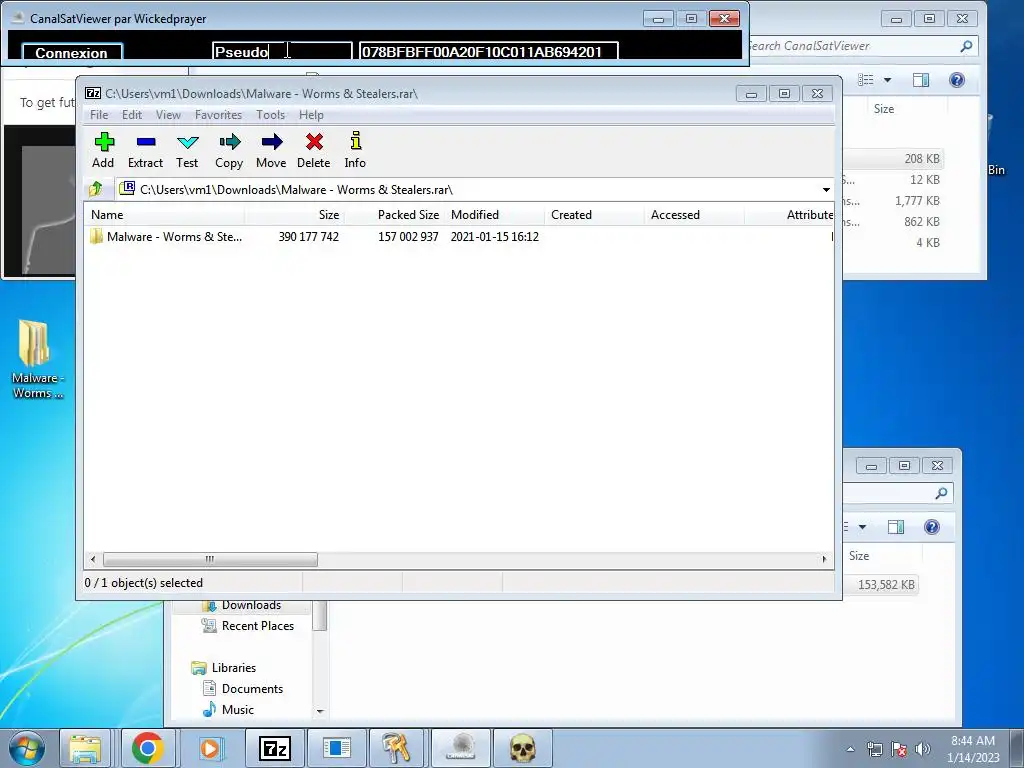Click the Add button in 7-Zip toolbar
The height and width of the screenshot is (768, 1024).
[103, 150]
